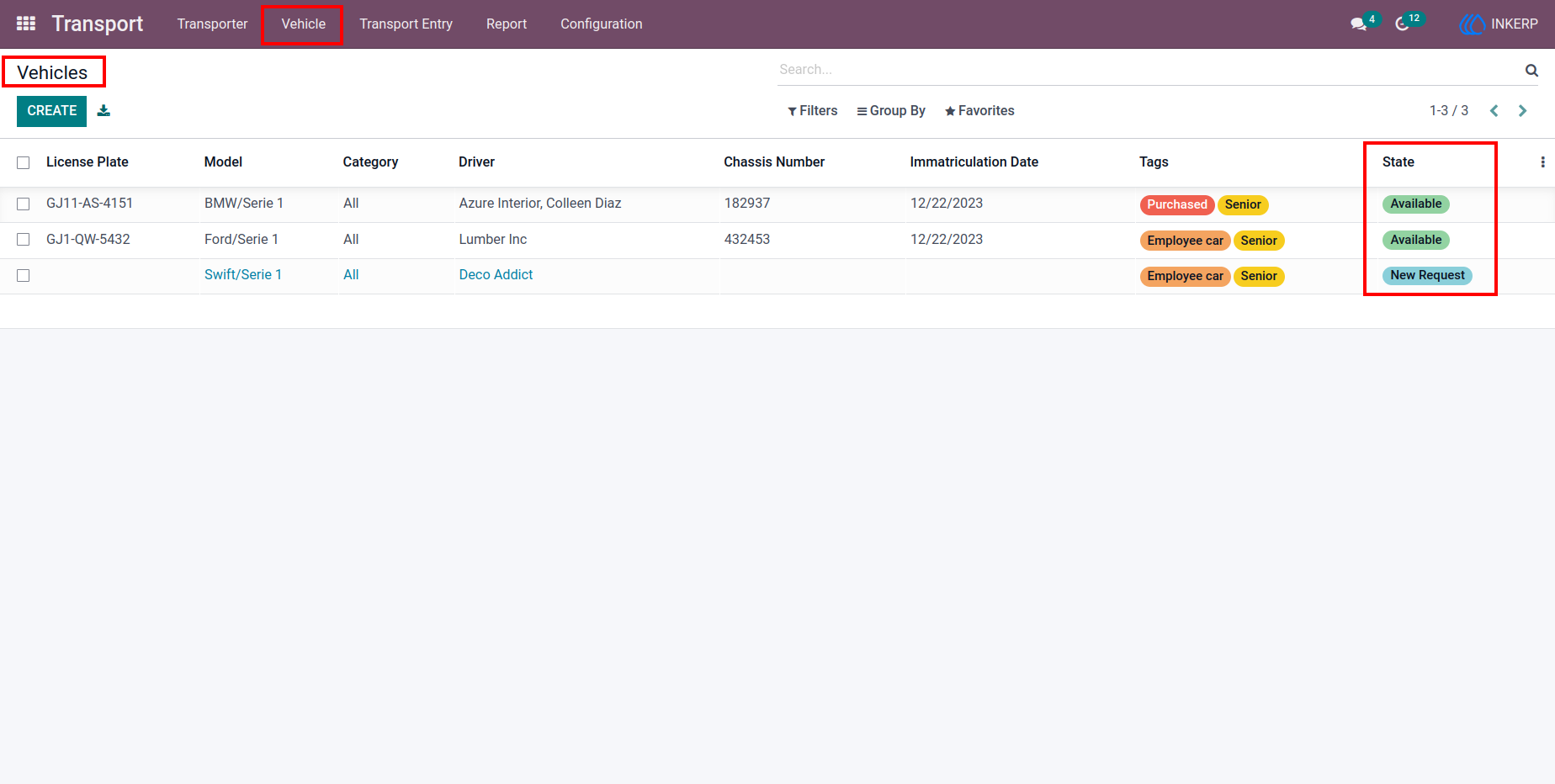Viewport: 1555px width, 784px height.
Task: Click the INKERP company logo icon
Action: pyautogui.click(x=1472, y=24)
